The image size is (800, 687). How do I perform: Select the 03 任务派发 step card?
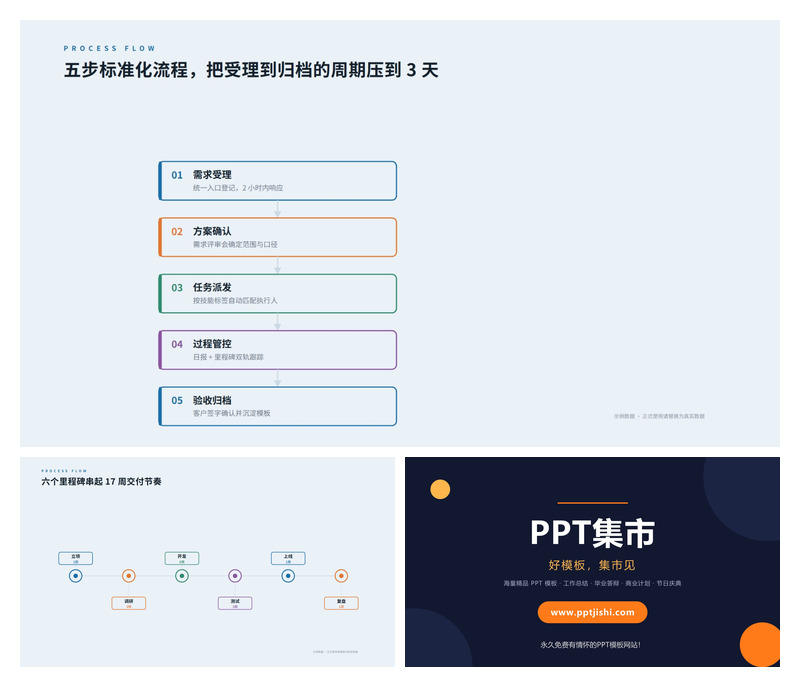(278, 293)
